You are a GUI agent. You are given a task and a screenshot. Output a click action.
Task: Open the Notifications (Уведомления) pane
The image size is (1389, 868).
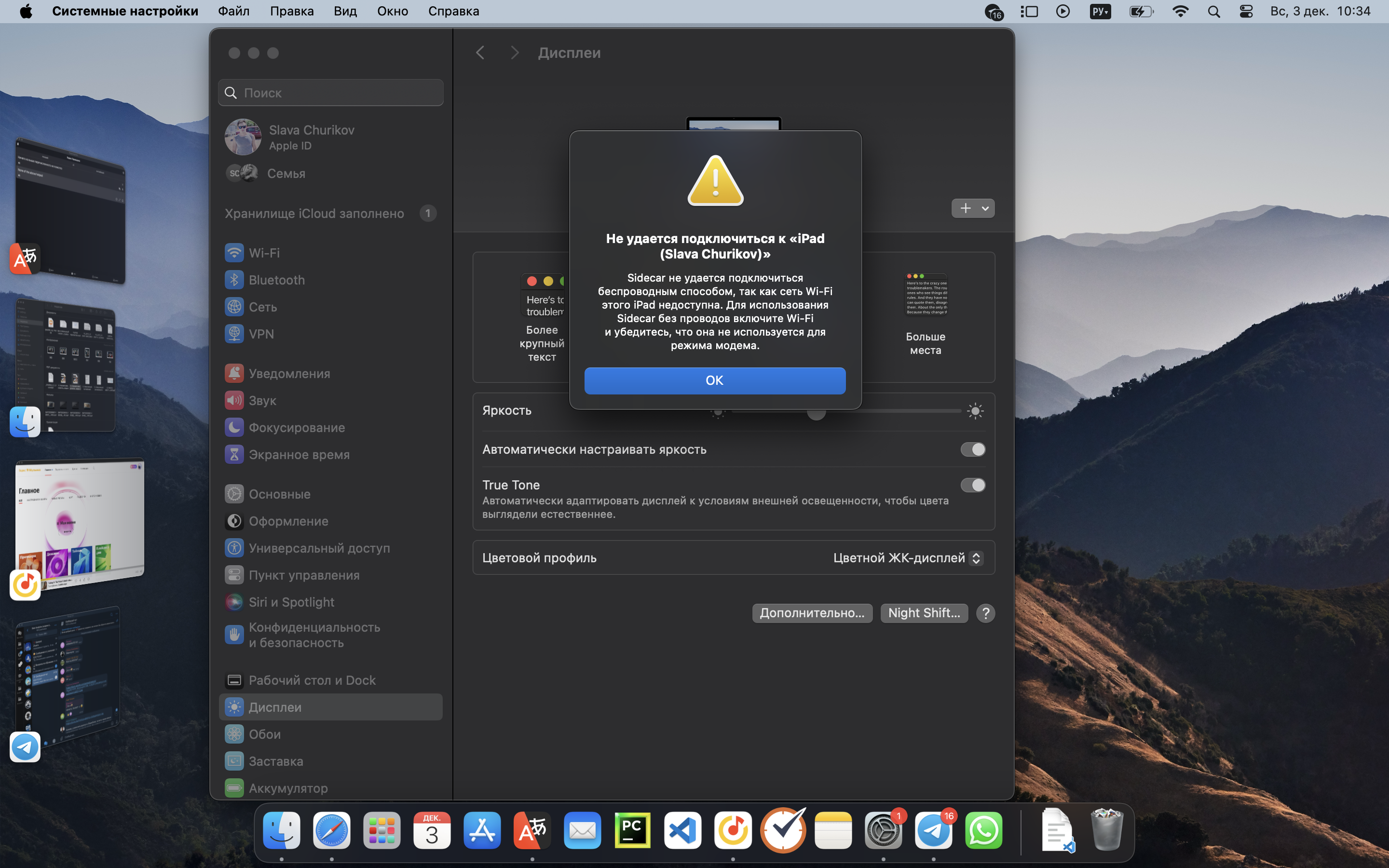pyautogui.click(x=289, y=373)
